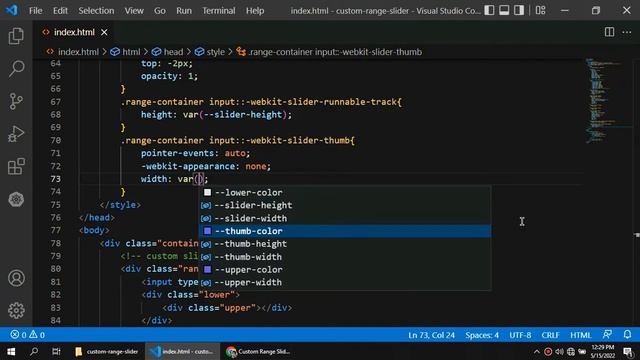This screenshot has width=640, height=360.
Task: Open the feedback icon in status bar
Action: 607,335
